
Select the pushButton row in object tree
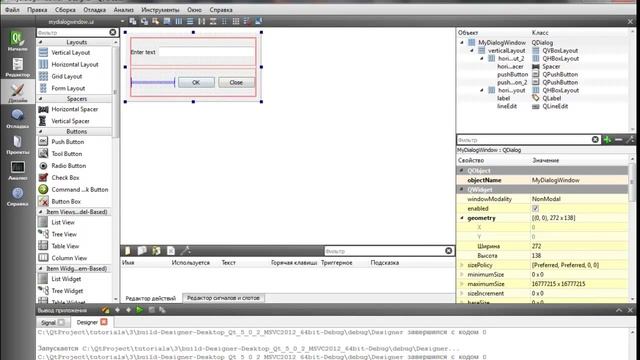point(512,74)
